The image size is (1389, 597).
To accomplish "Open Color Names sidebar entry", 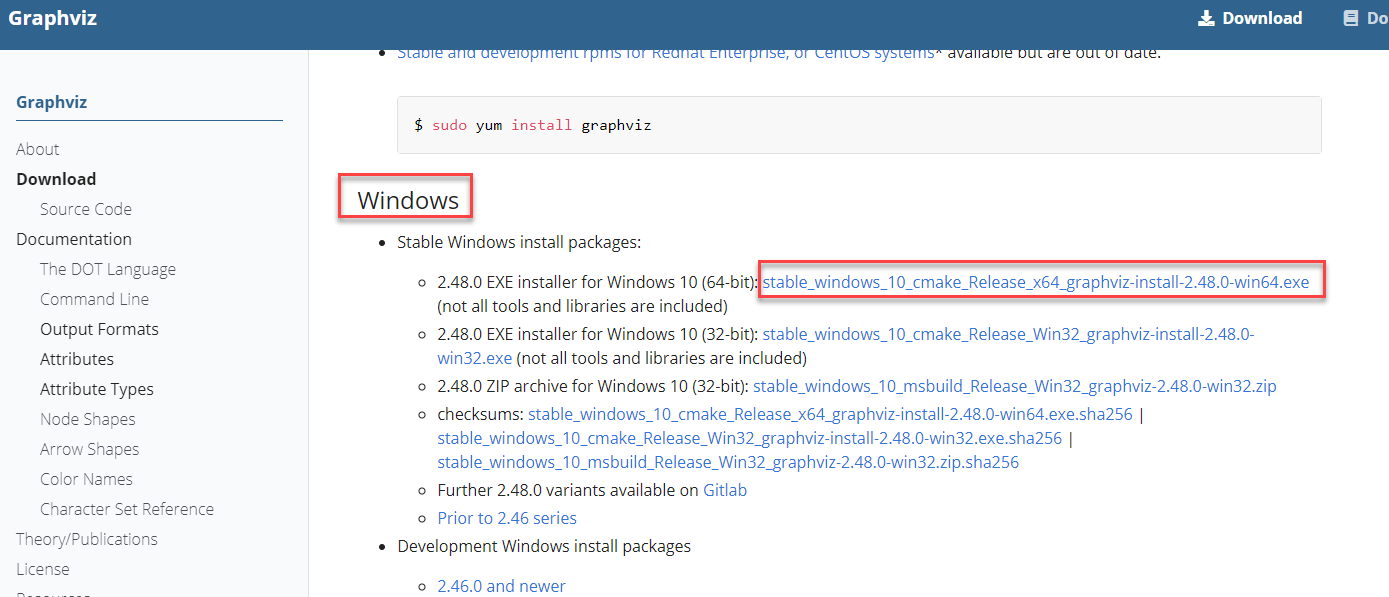I will click(86, 479).
